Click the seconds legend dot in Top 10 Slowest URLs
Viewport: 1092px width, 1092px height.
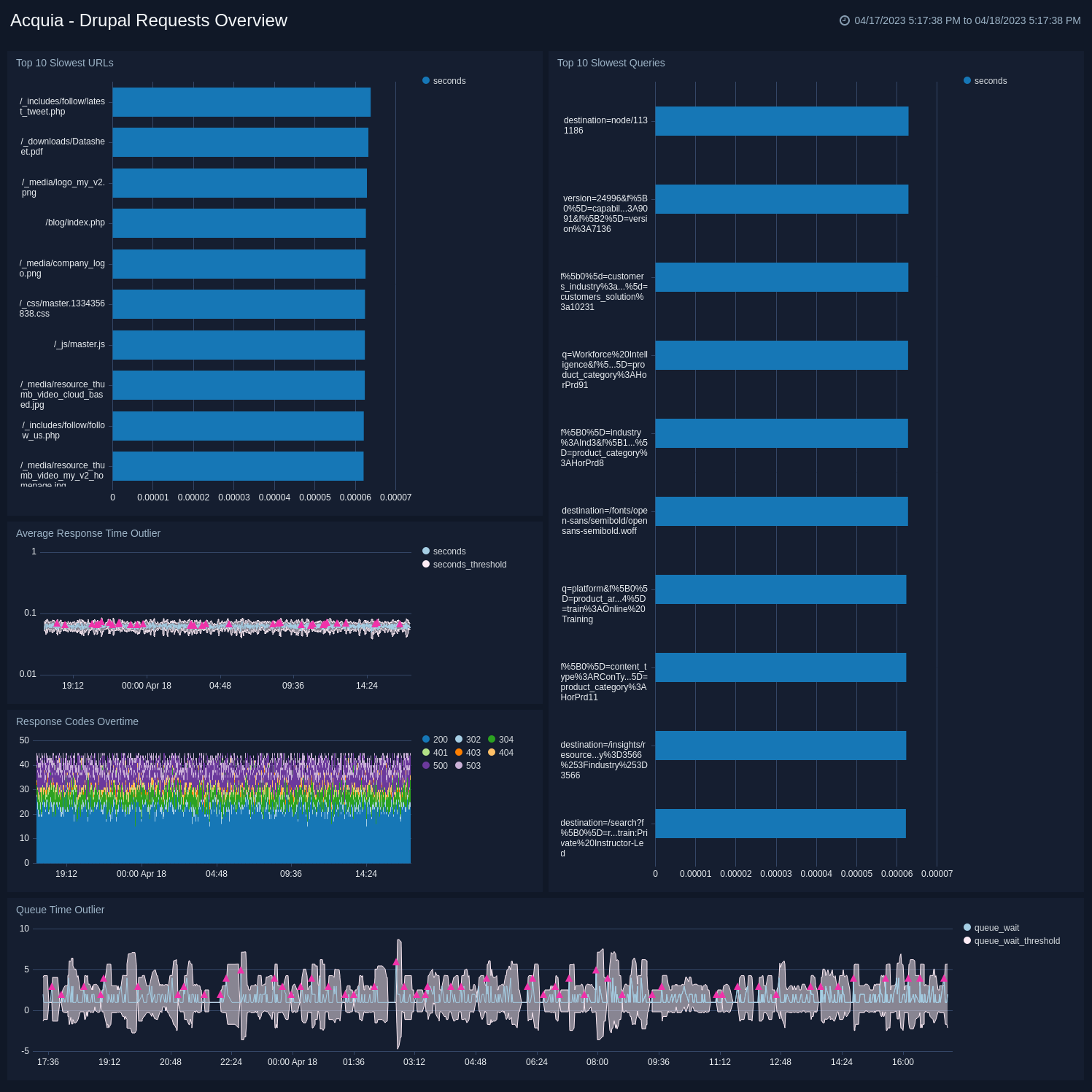point(426,80)
